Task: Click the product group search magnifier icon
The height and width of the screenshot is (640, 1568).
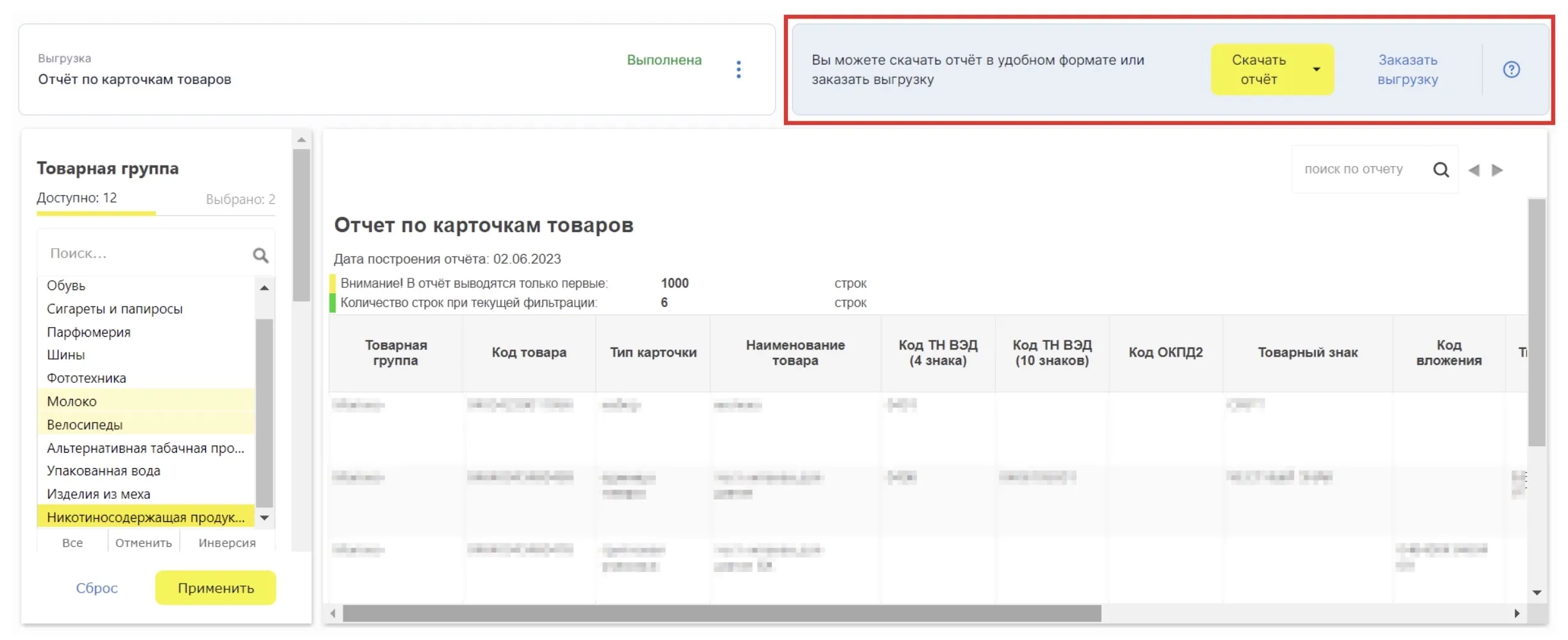Action: (x=260, y=255)
